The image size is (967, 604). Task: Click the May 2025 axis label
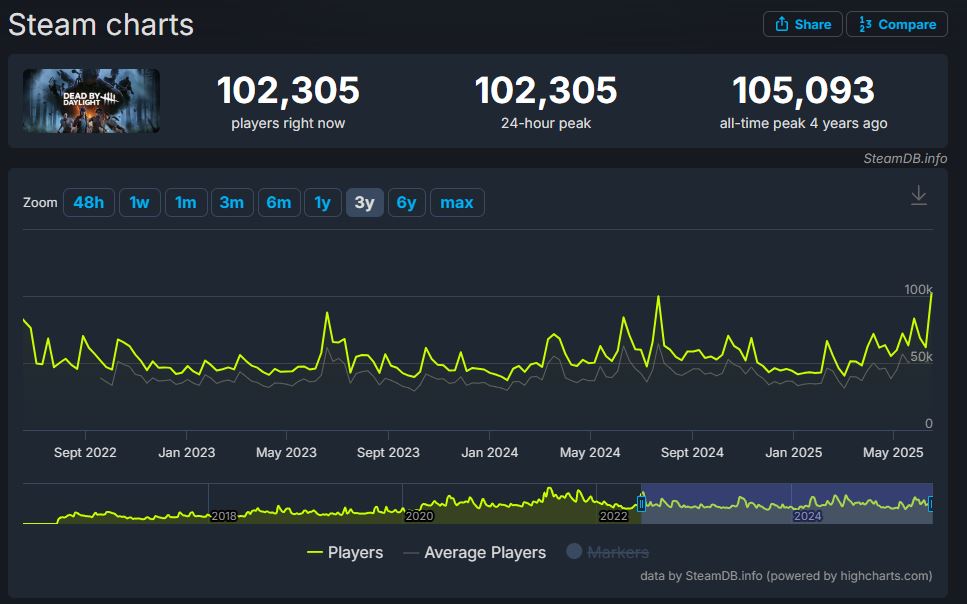coord(893,452)
